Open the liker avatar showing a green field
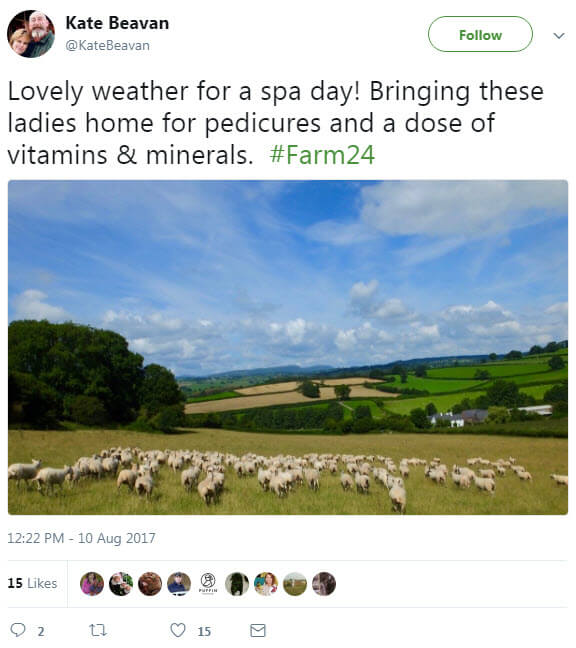This screenshot has width=576, height=648. click(295, 584)
